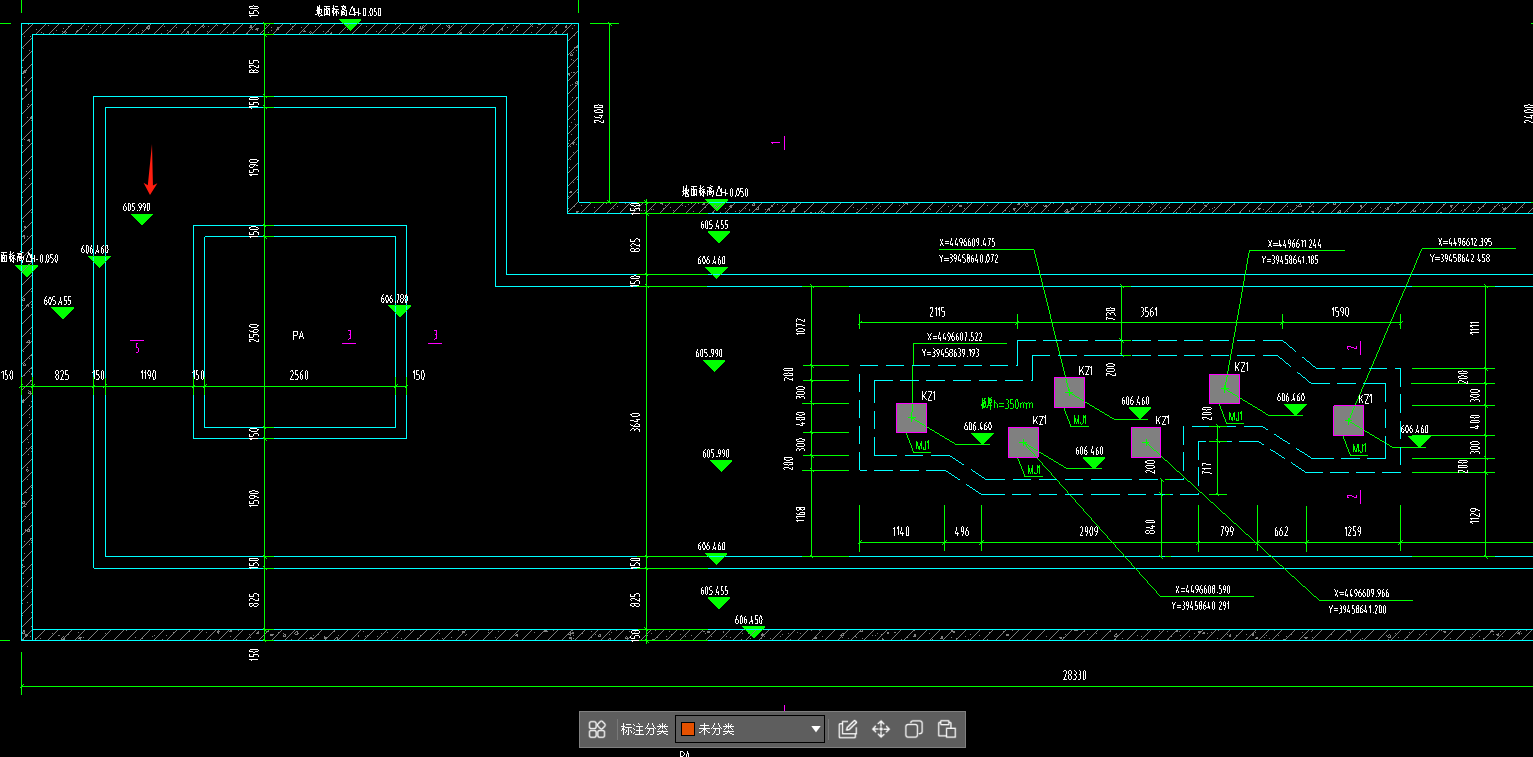
Task: Select the Y=39458640.072 coordinate label
Action: click(x=970, y=259)
